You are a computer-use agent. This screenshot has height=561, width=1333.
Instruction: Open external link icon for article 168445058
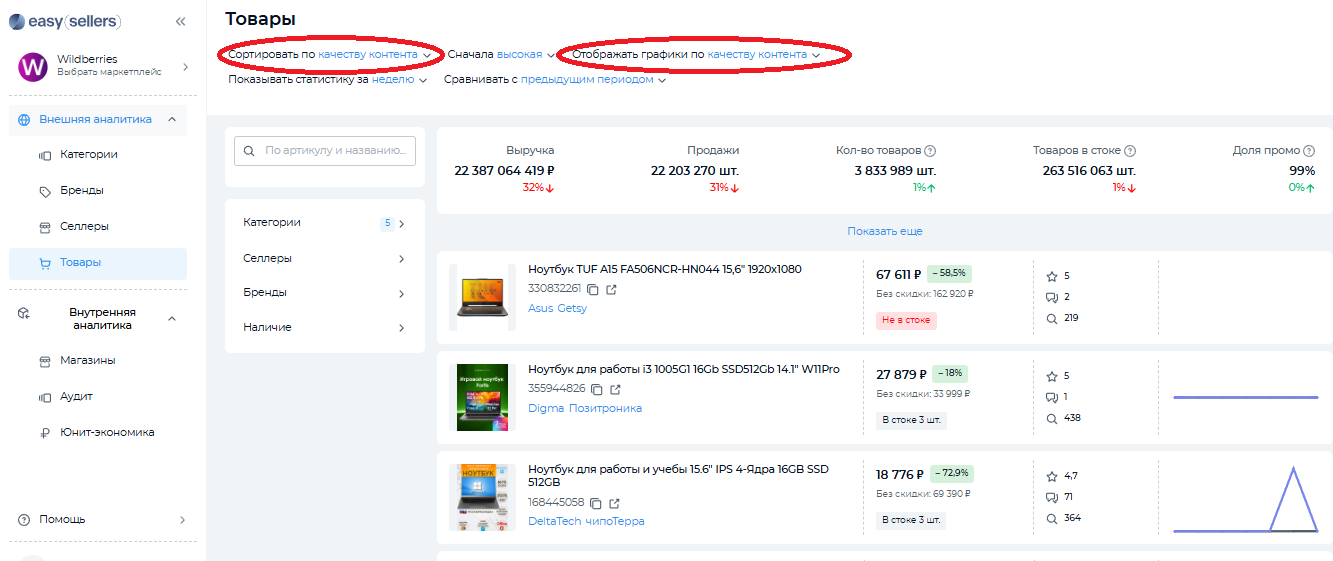tap(615, 503)
